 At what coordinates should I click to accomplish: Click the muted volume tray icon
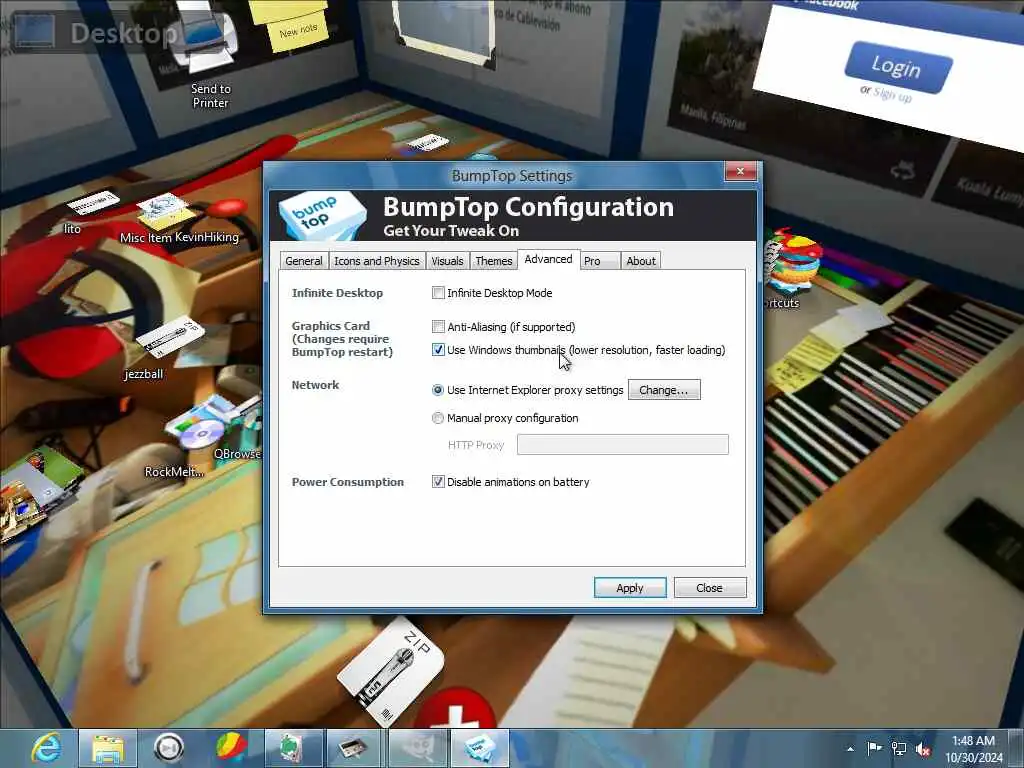(923, 750)
